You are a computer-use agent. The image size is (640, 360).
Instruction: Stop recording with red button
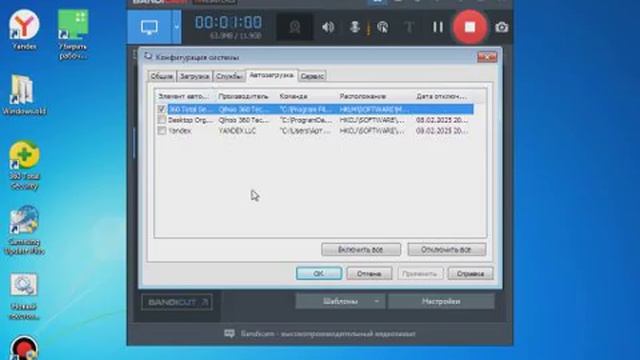tap(470, 27)
